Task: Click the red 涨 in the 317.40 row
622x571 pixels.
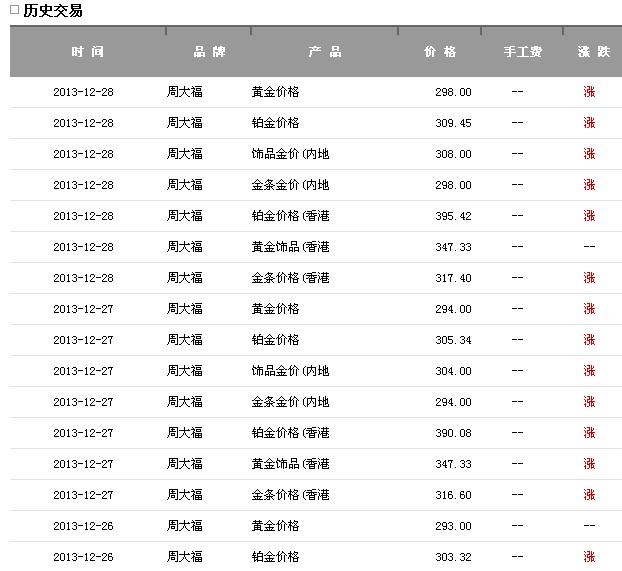Action: [x=589, y=278]
